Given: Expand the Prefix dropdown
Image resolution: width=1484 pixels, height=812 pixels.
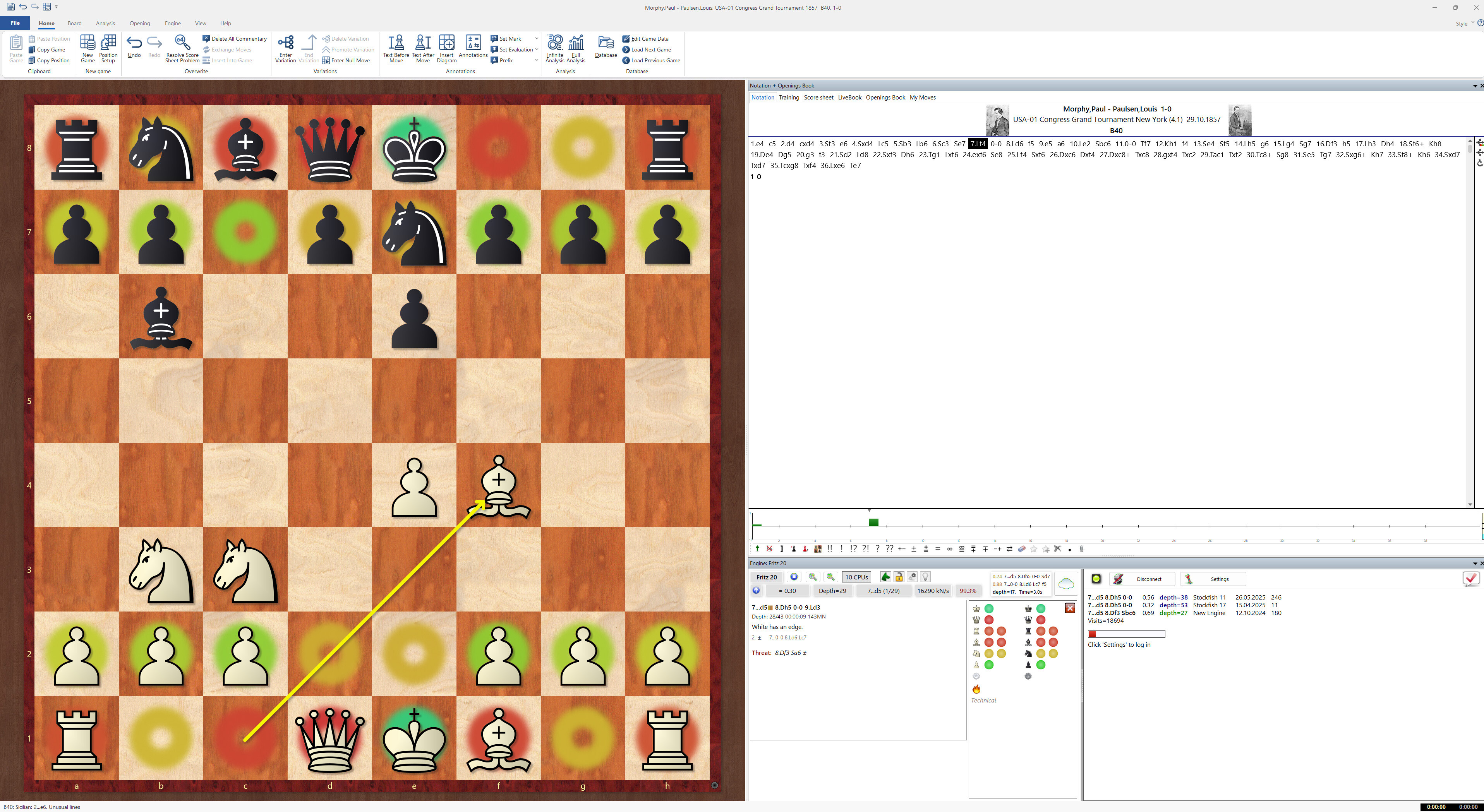Looking at the screenshot, I should click(536, 60).
